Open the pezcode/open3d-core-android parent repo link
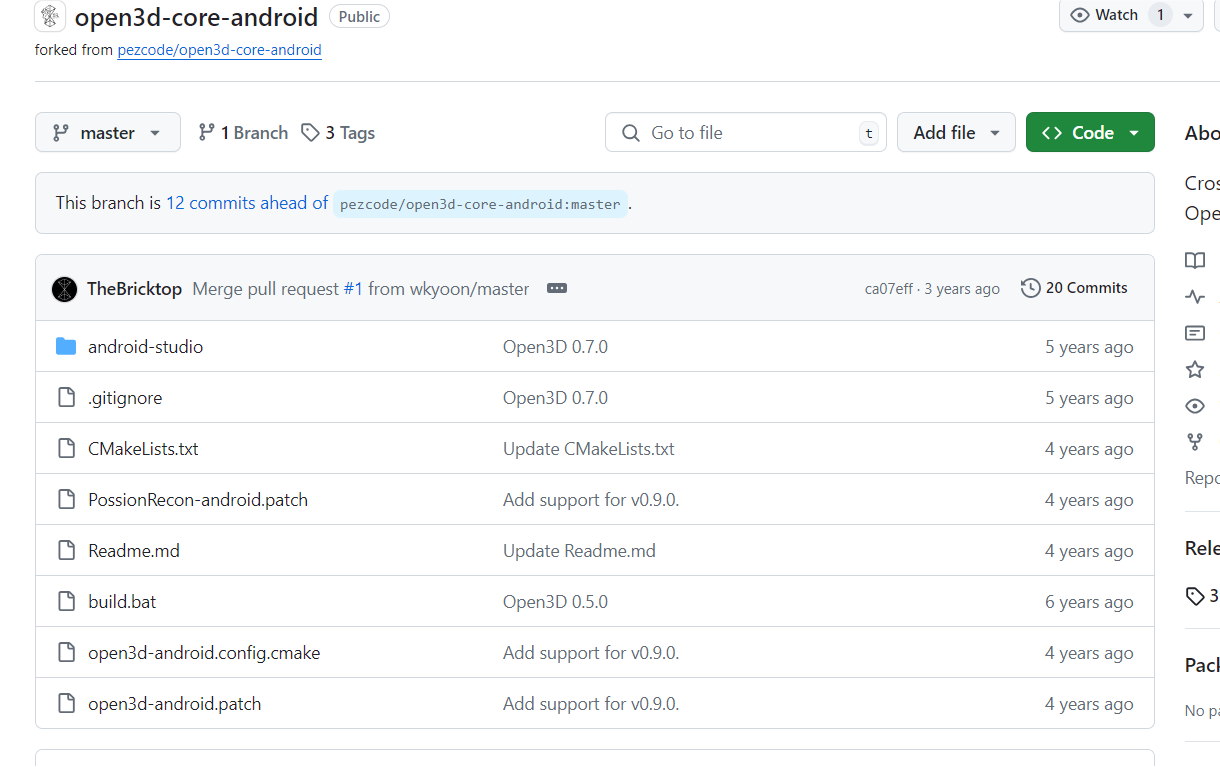The height and width of the screenshot is (767, 1220). [219, 49]
